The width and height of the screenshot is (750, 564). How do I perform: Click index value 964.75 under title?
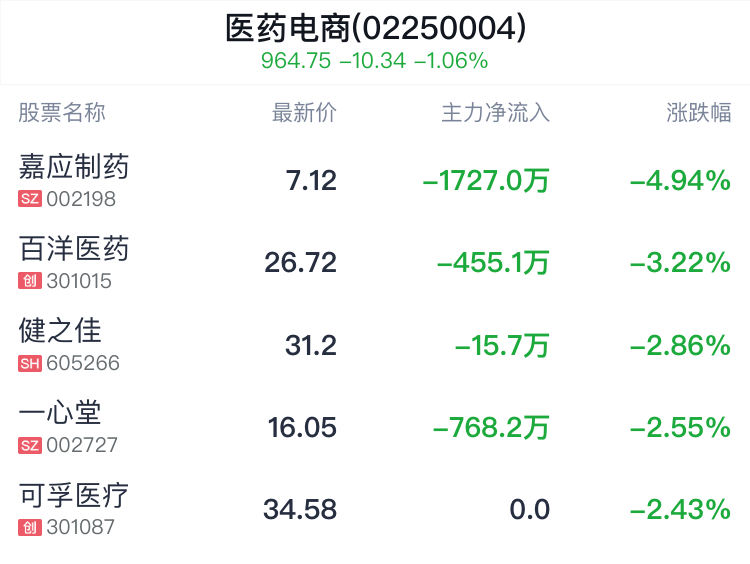(x=296, y=61)
